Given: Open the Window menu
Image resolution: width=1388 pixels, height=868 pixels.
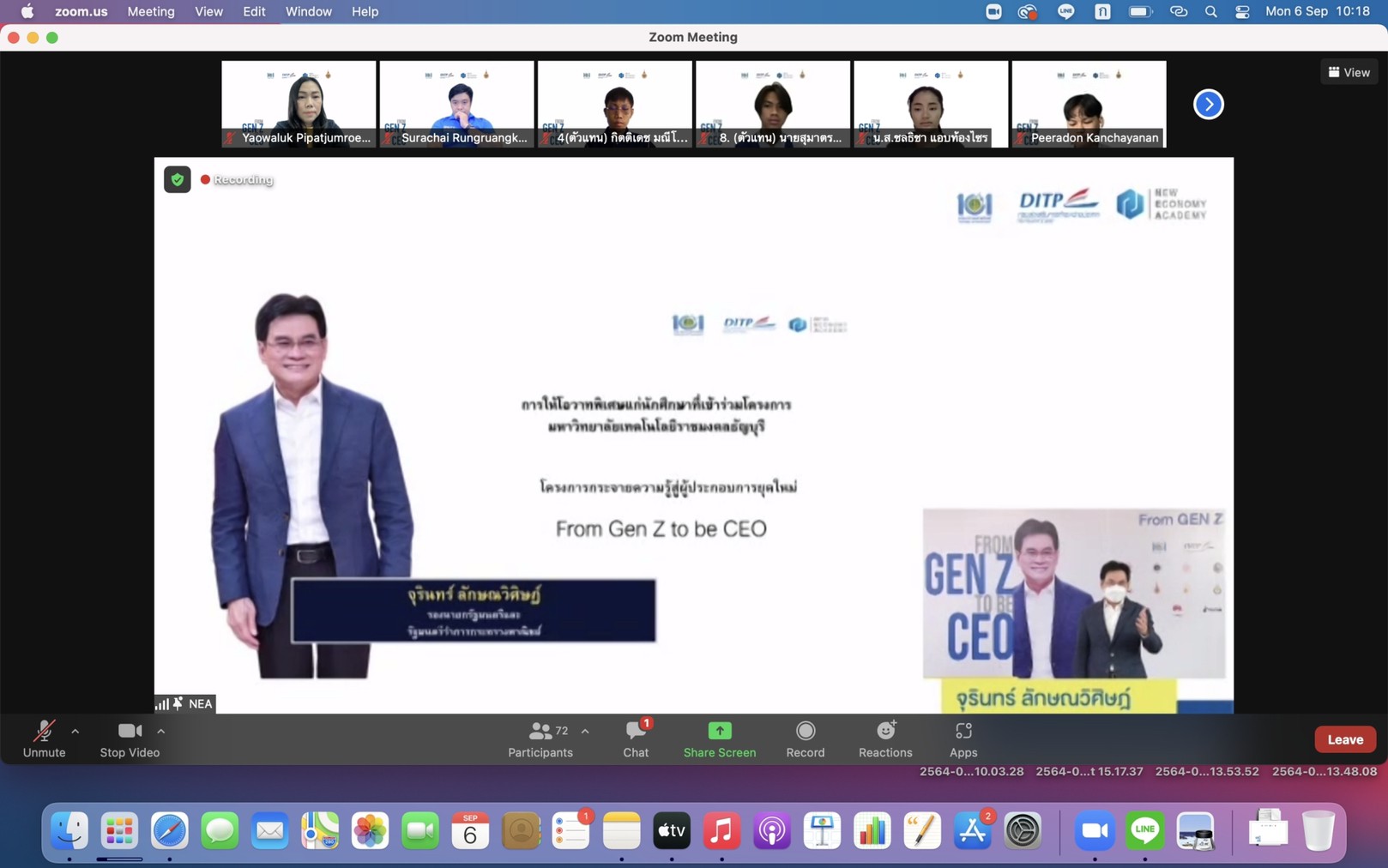Looking at the screenshot, I should coord(309,11).
